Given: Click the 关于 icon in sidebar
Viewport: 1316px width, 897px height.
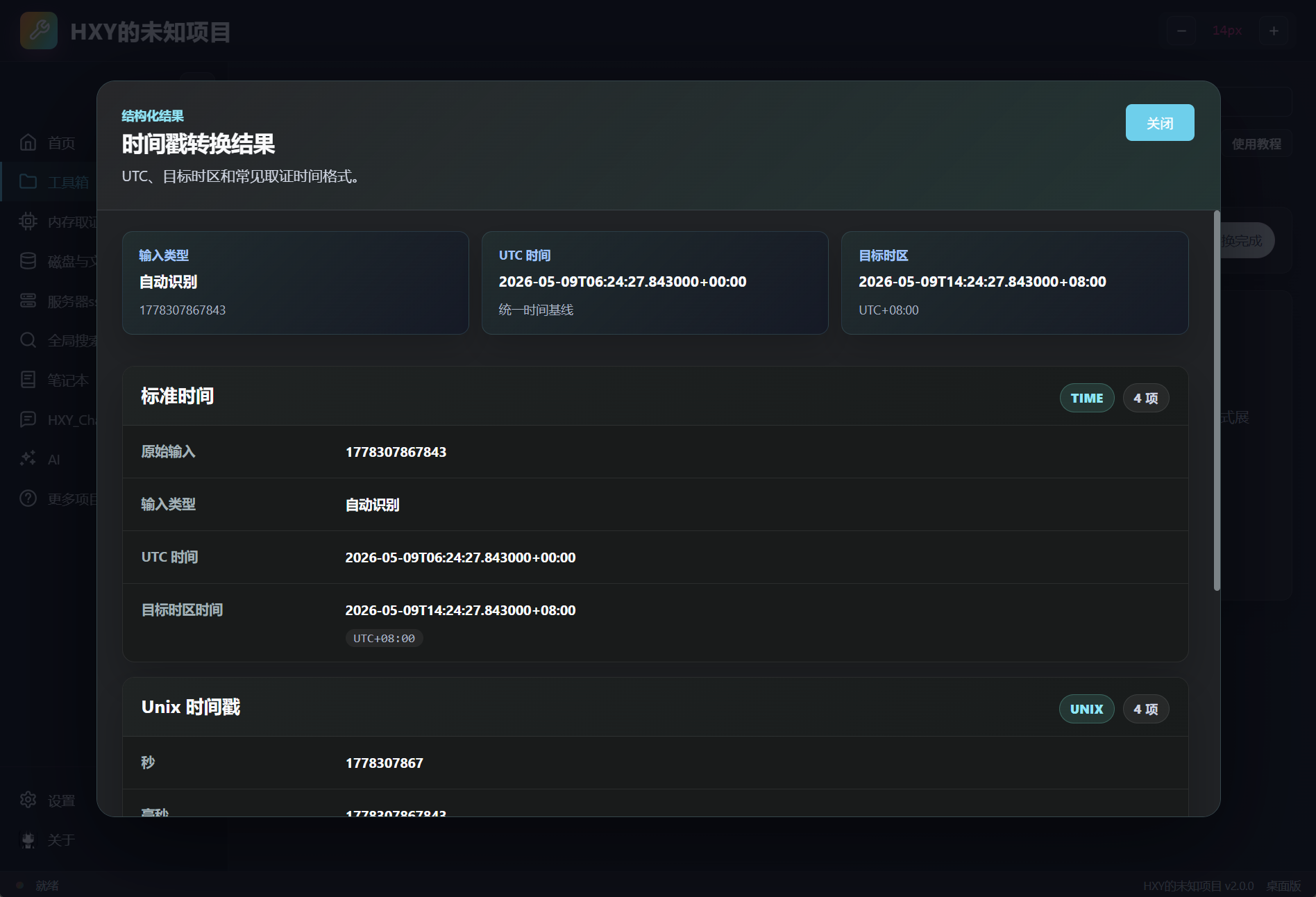Looking at the screenshot, I should click(x=28, y=840).
